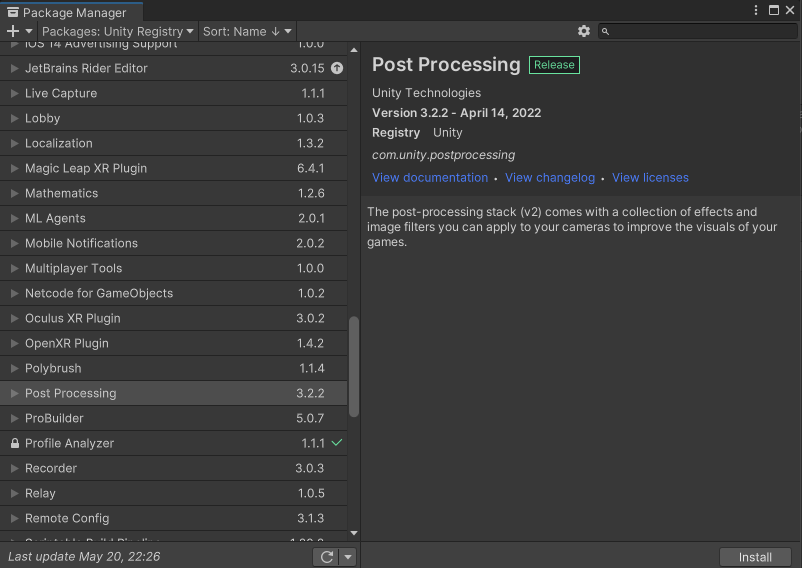
Task: Select the Polybrush package
Action: click(x=173, y=369)
